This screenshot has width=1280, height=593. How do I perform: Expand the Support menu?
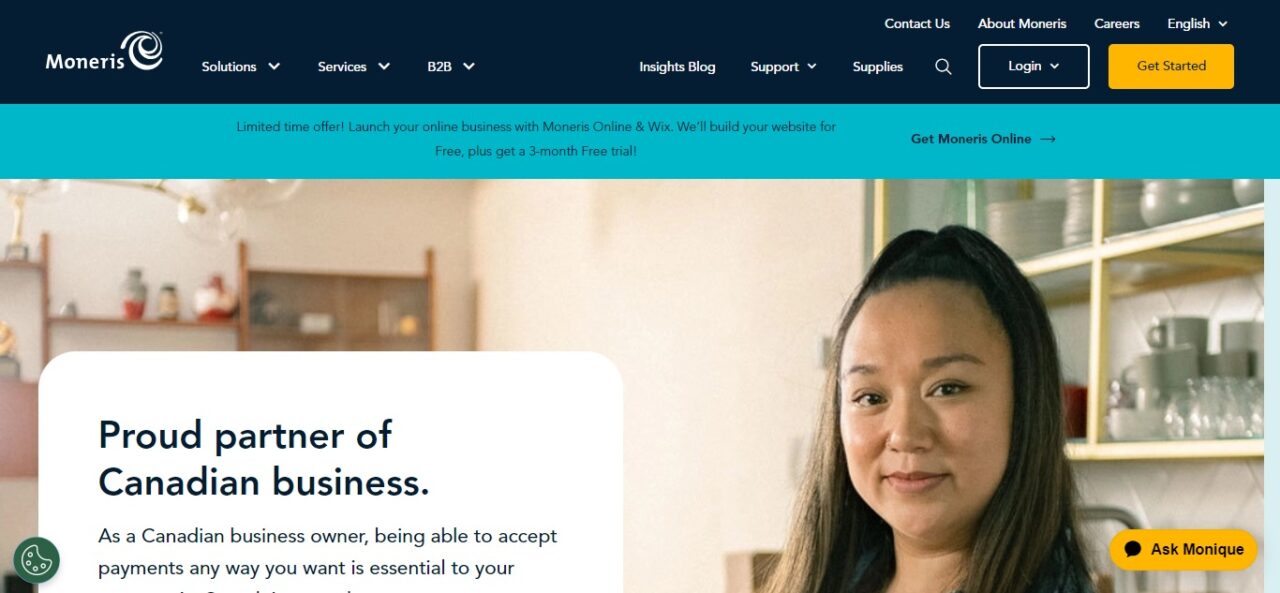[784, 67]
